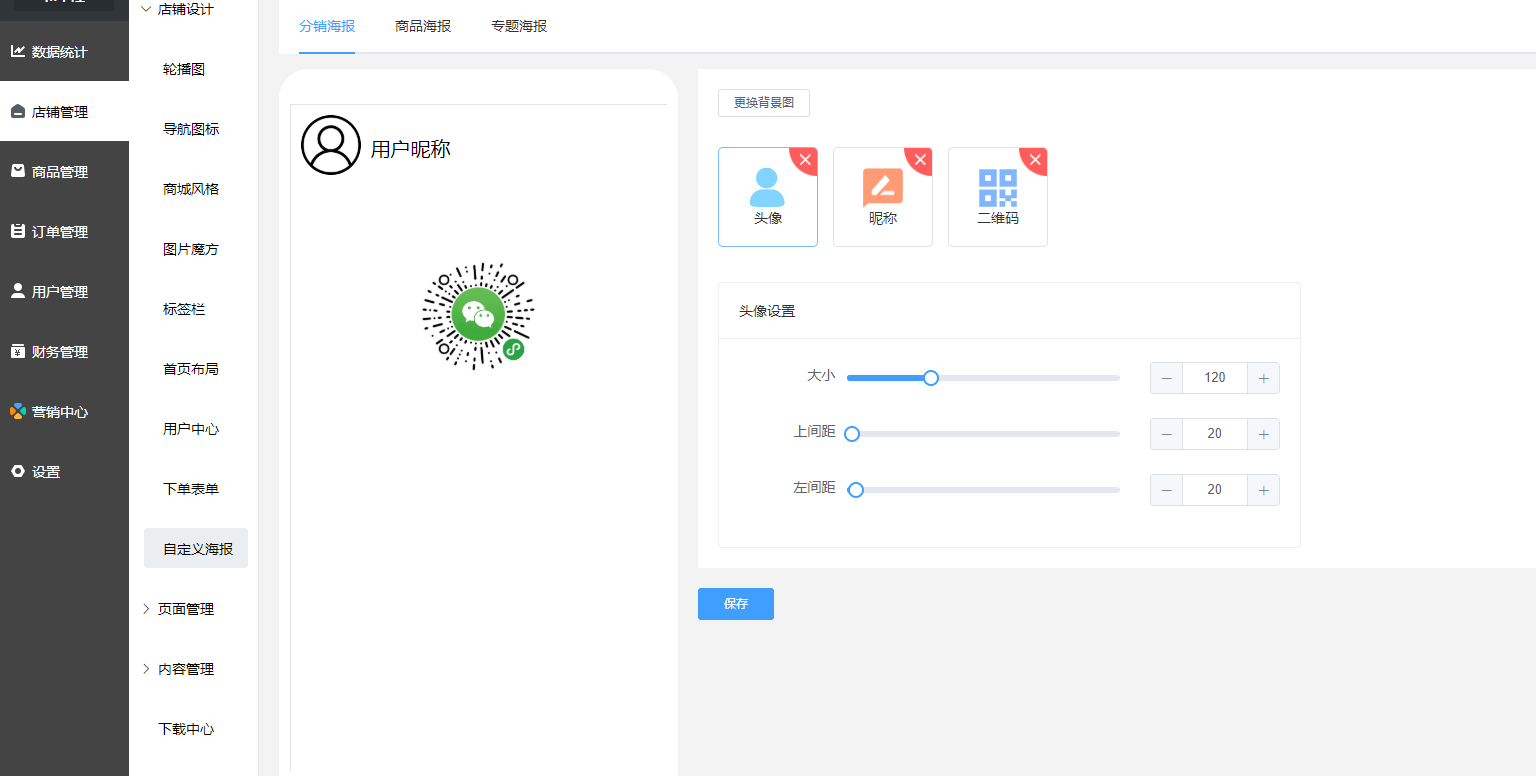Open 首页布局 in the submenu
1536x776 pixels.
[191, 369]
